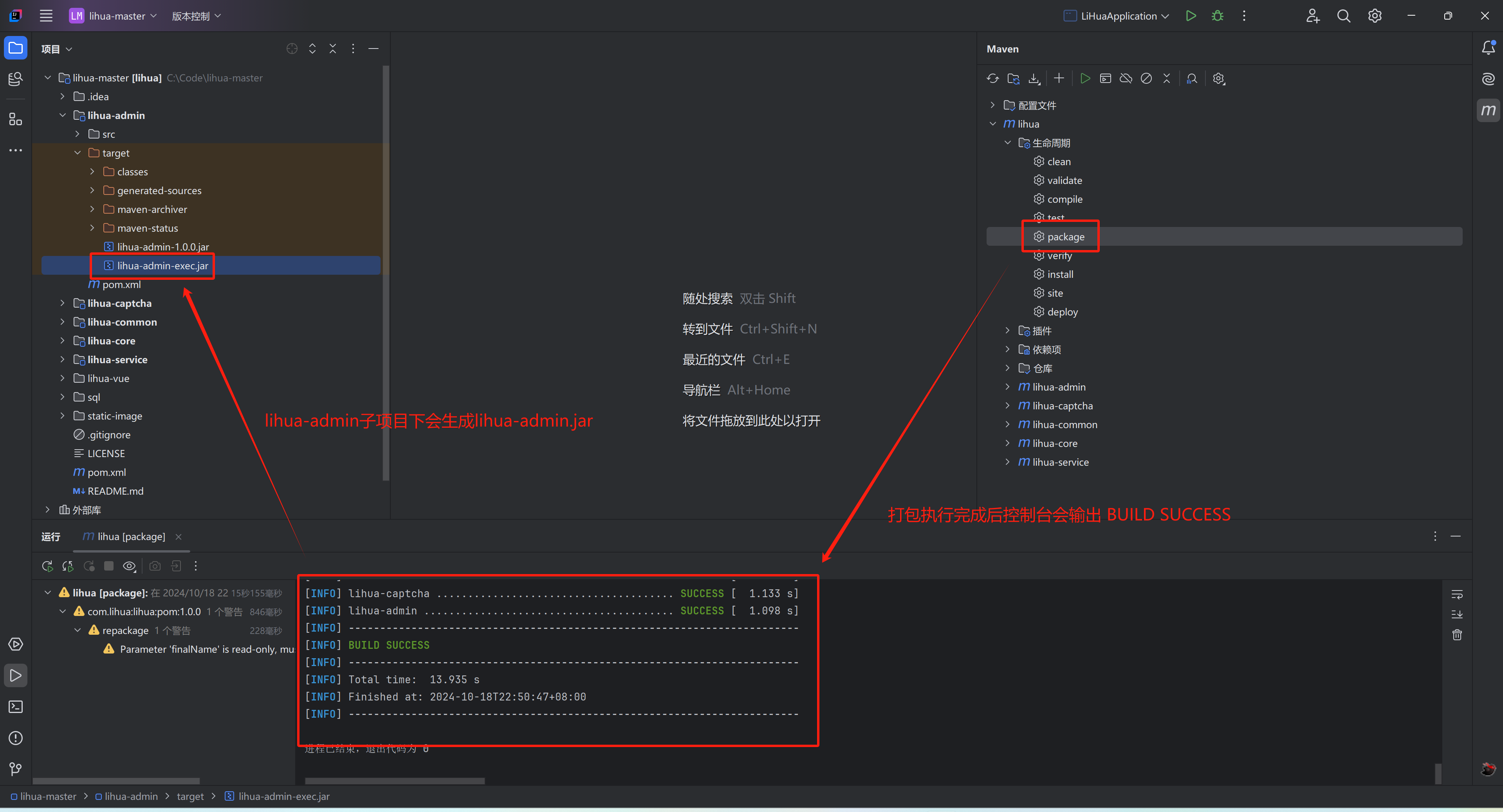Open Git tool window icon
1503x812 pixels.
16,769
